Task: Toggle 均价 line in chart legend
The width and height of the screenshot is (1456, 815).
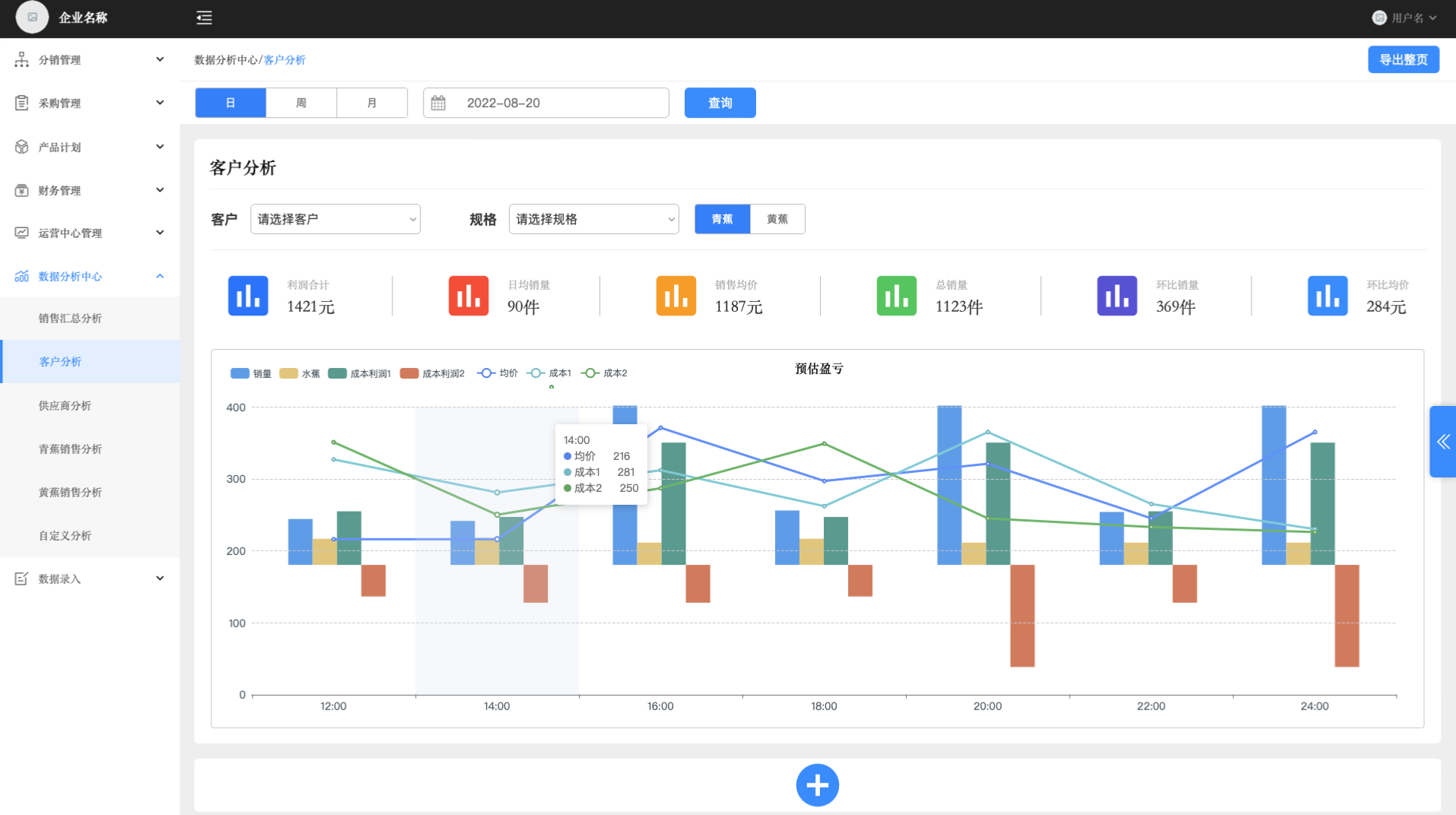Action: point(498,373)
